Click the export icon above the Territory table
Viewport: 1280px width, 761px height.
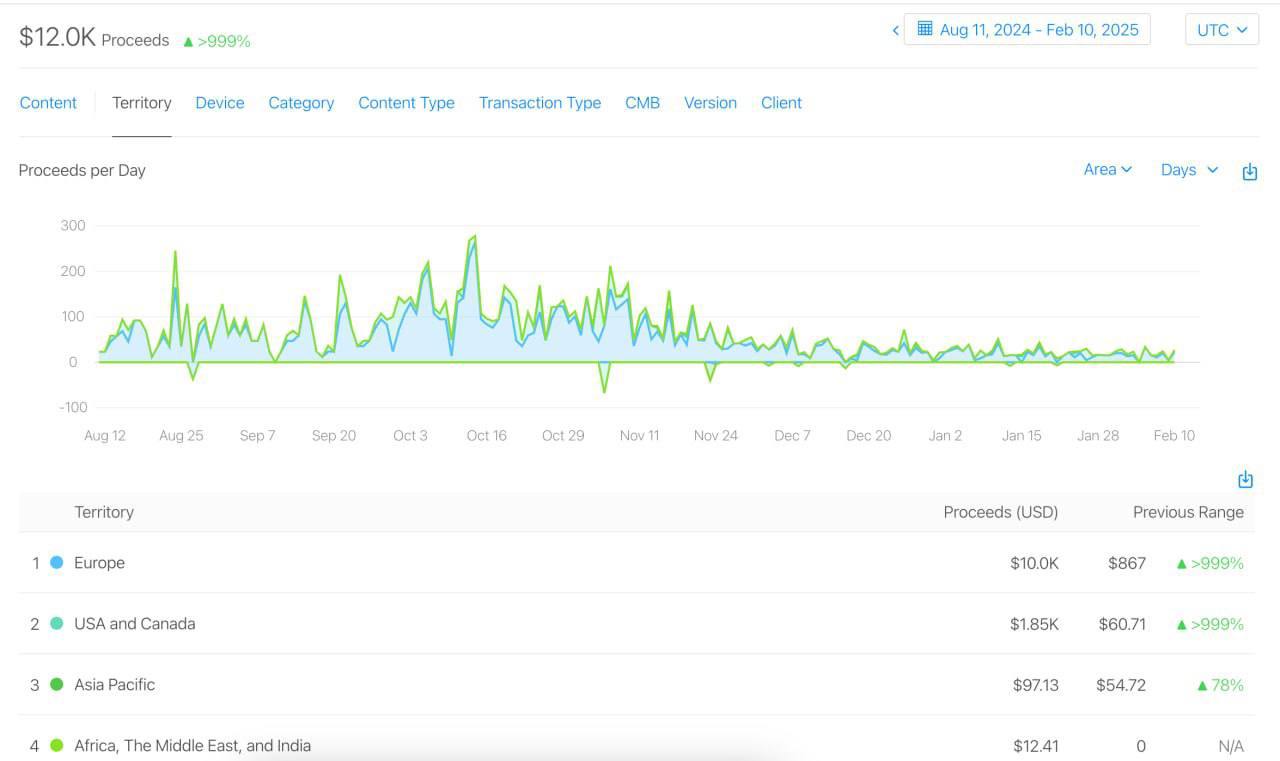(x=1245, y=479)
